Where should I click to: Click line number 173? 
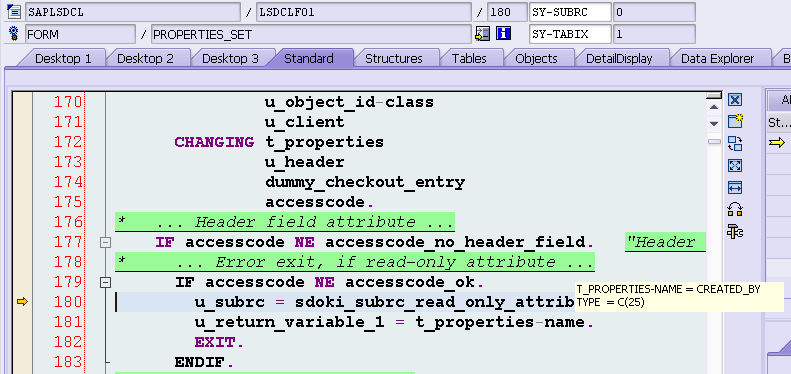pos(68,162)
